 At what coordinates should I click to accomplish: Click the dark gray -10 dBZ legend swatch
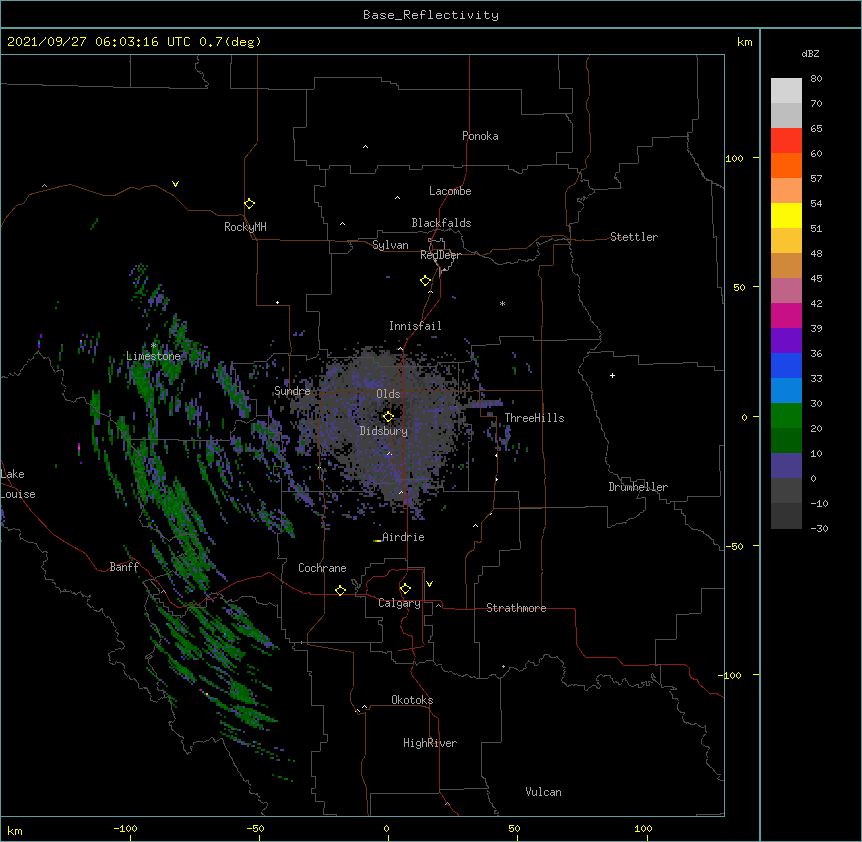coord(786,516)
